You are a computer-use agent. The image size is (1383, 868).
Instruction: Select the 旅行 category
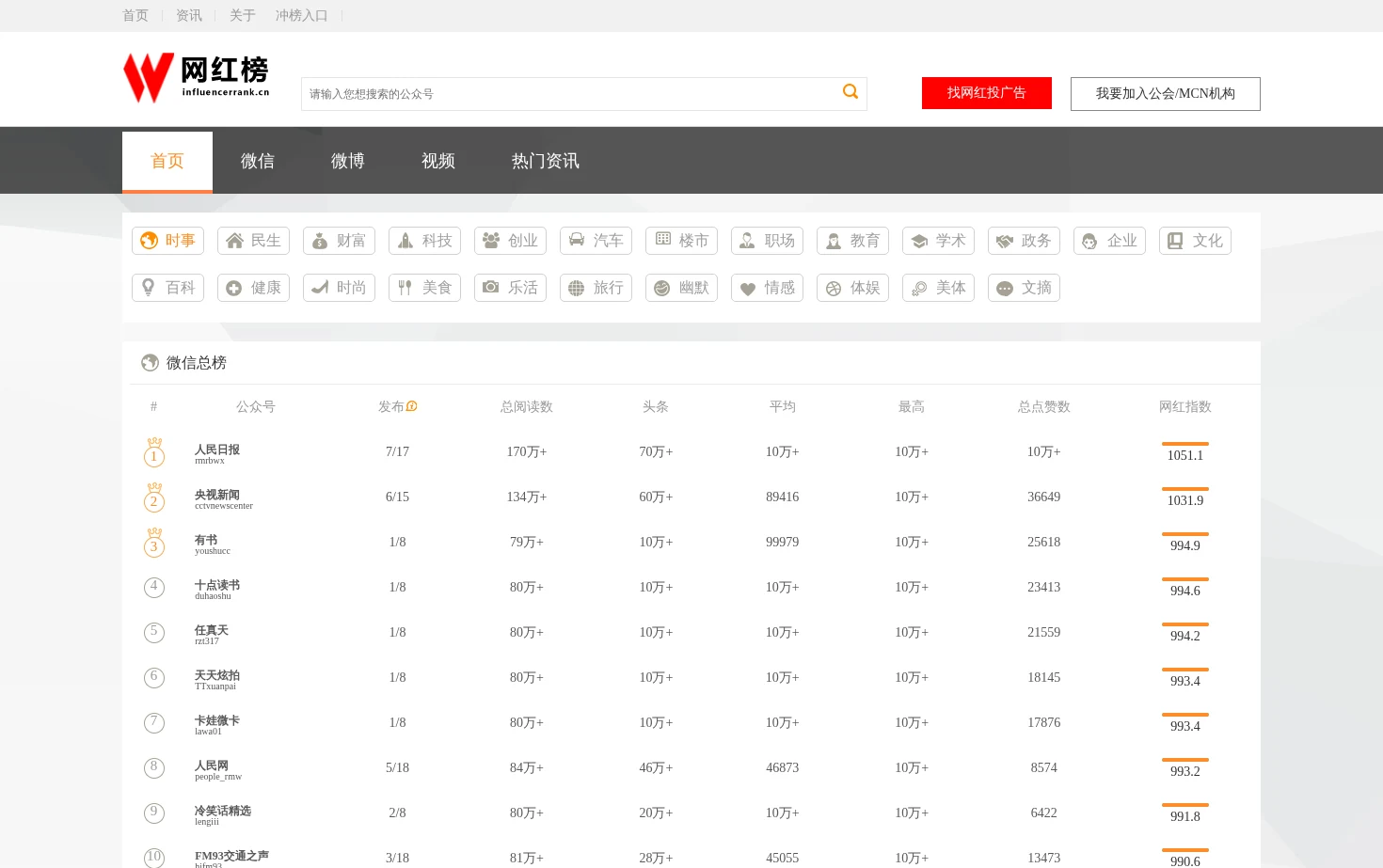596,288
